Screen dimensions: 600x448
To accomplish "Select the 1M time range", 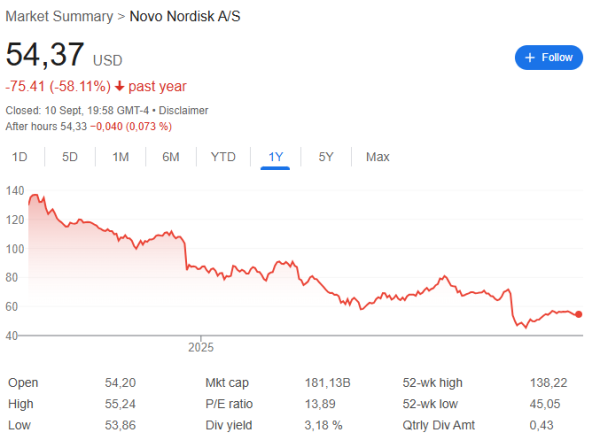I will pos(121,157).
